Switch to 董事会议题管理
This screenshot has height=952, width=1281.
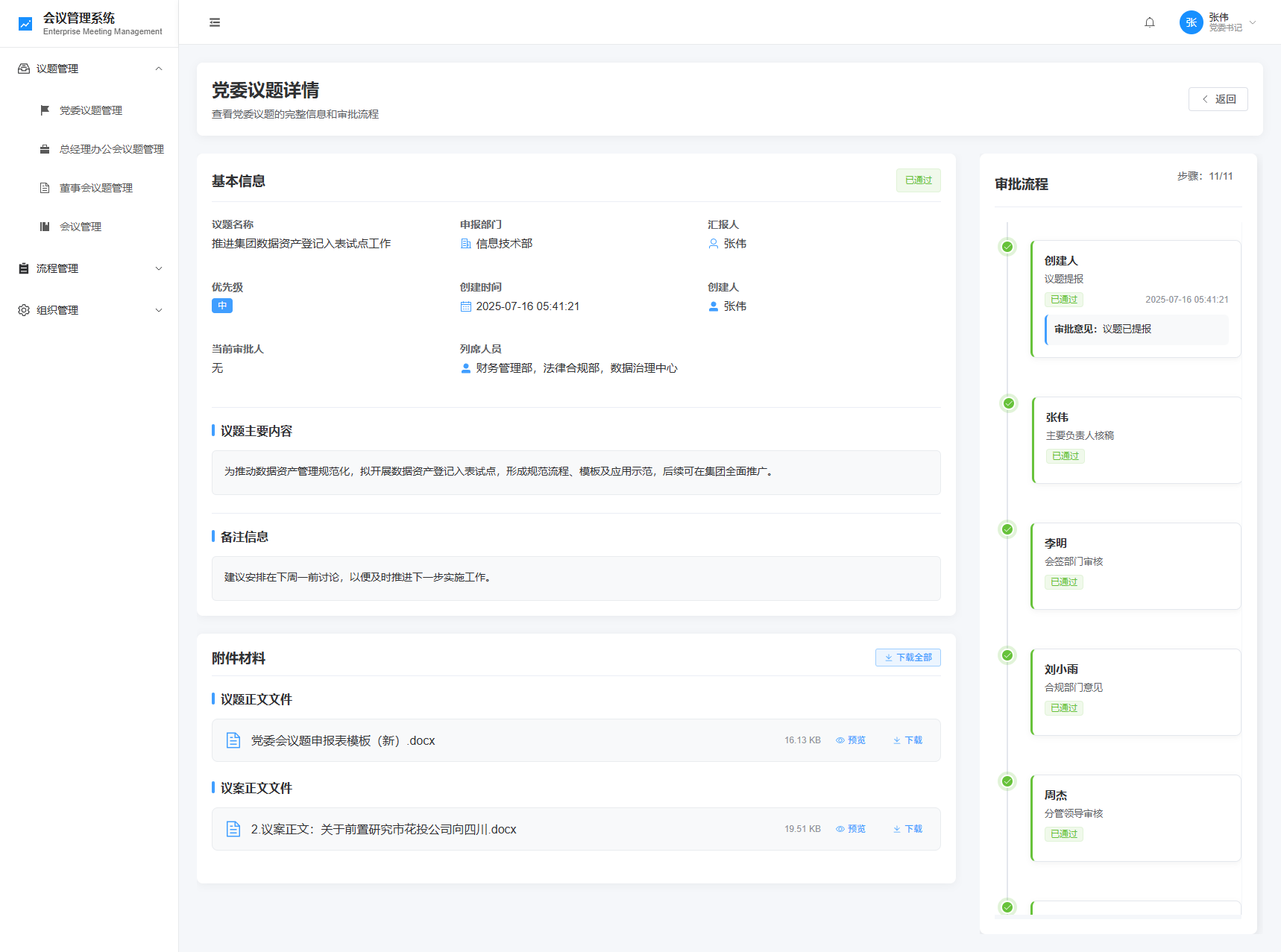coord(97,187)
